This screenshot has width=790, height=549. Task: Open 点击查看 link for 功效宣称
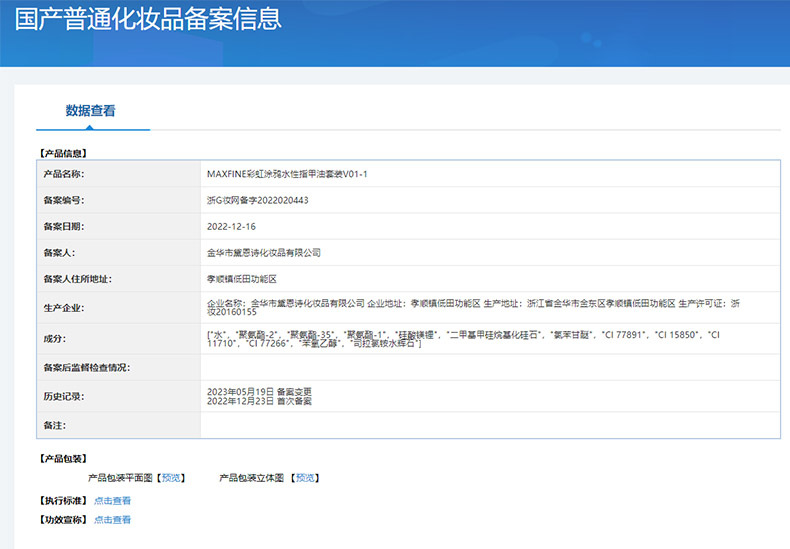[112, 520]
